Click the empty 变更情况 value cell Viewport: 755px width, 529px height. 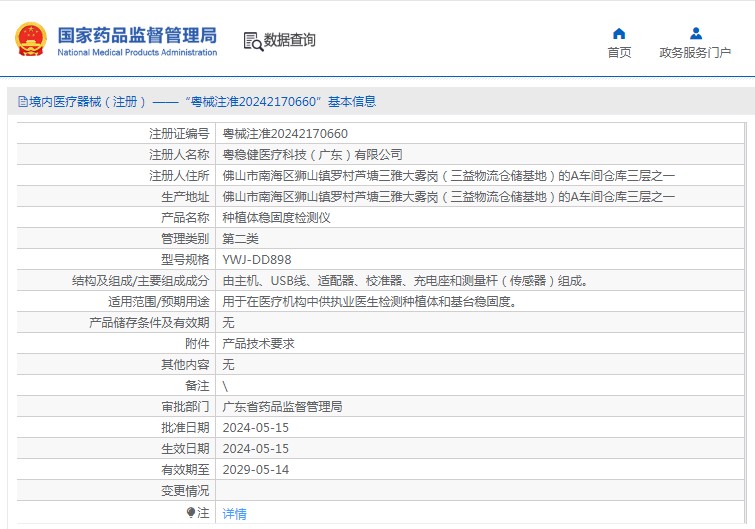coord(480,490)
